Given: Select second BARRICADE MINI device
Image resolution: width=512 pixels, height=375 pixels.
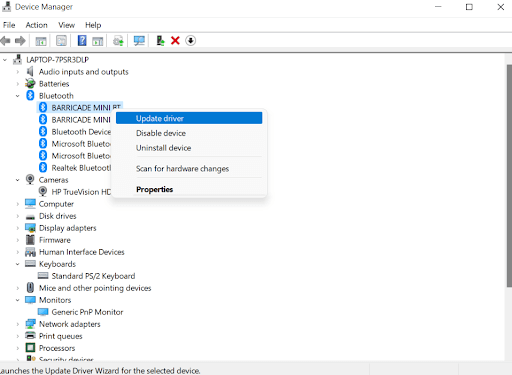Looking at the screenshot, I should click(81, 120).
